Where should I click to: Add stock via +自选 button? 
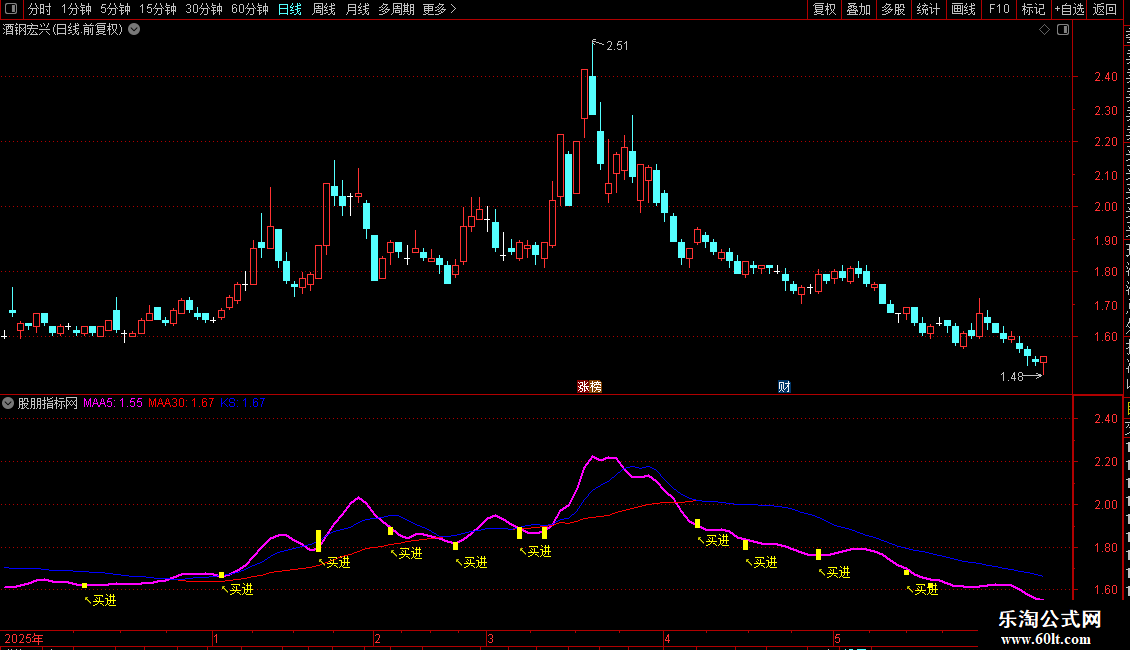(1069, 9)
